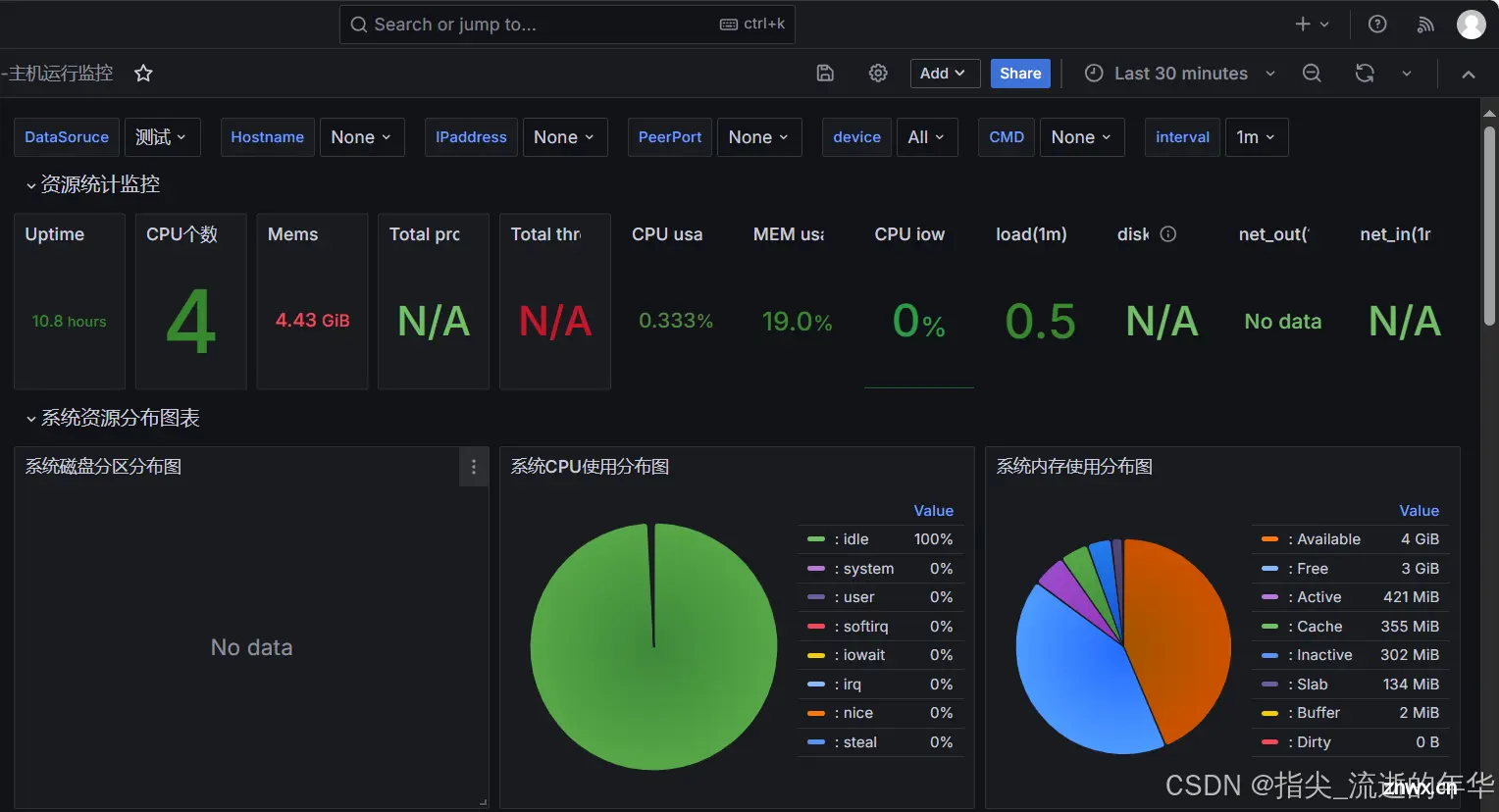
Task: Open the 系统磁盘分区分布图 panel menu dots
Action: pyautogui.click(x=474, y=467)
